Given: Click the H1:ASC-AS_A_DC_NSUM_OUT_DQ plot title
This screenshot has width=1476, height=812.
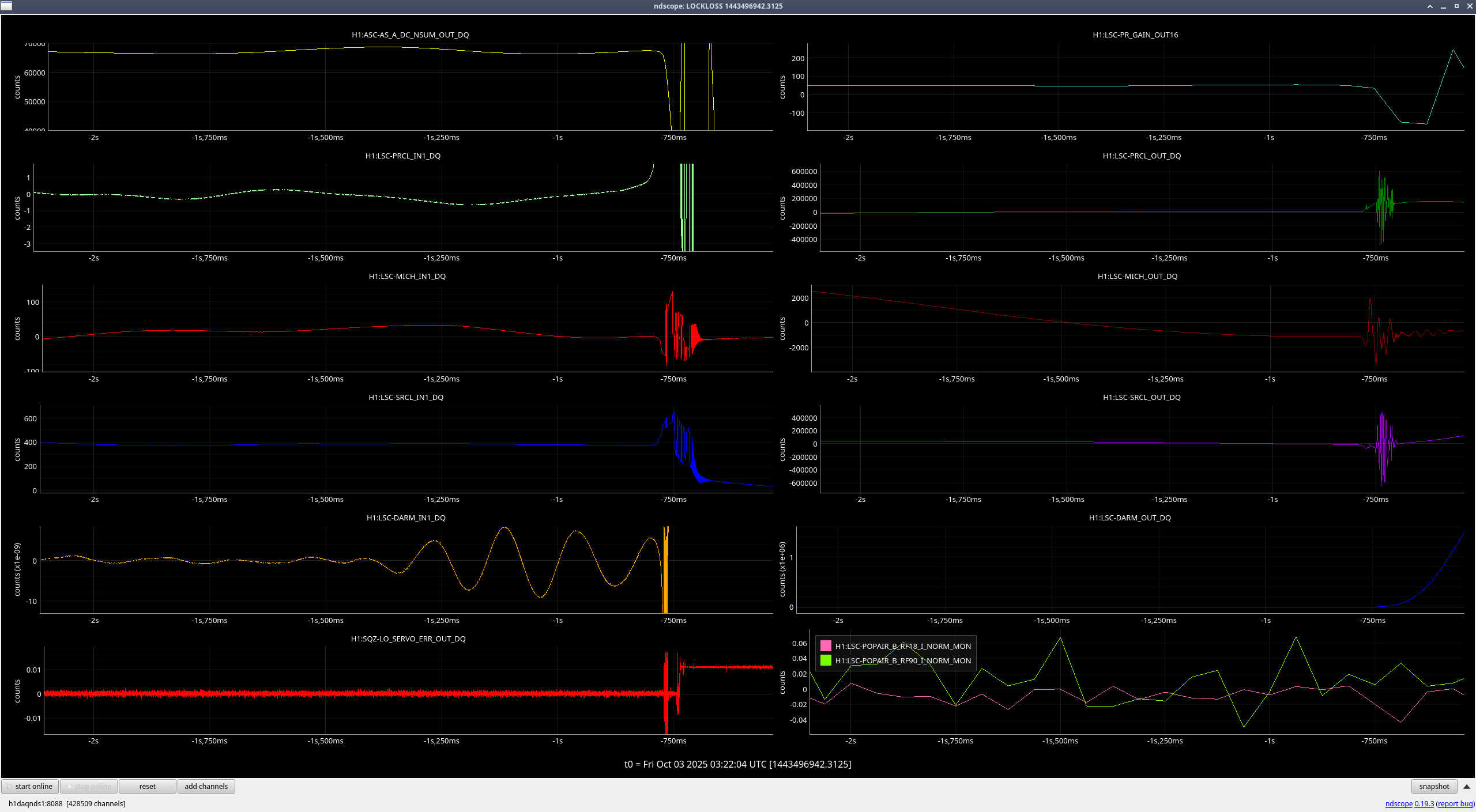Looking at the screenshot, I should (410, 35).
